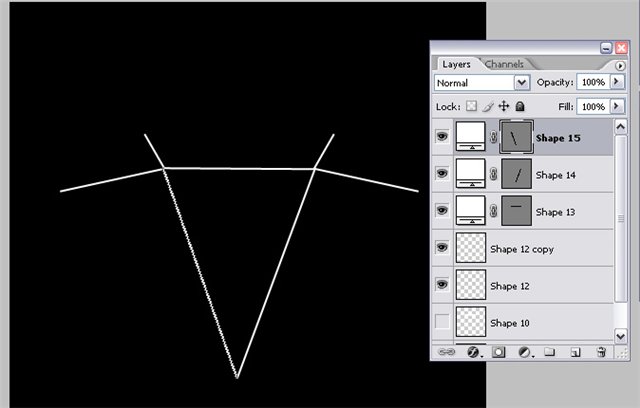640x408 pixels.
Task: Toggle lock all padlock icon
Action: [x=520, y=106]
